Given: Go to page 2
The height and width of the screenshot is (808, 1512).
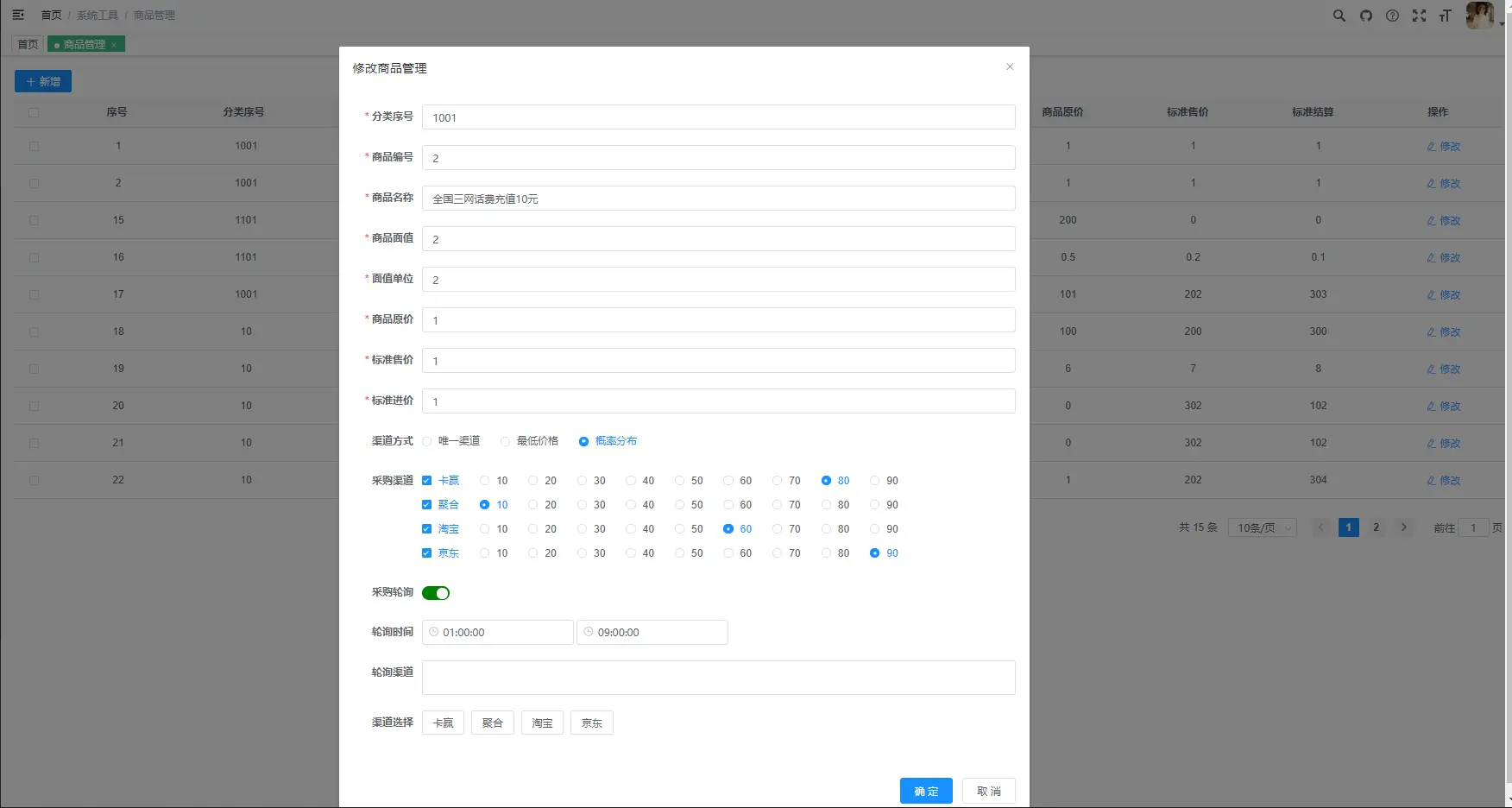Looking at the screenshot, I should pos(1377,527).
